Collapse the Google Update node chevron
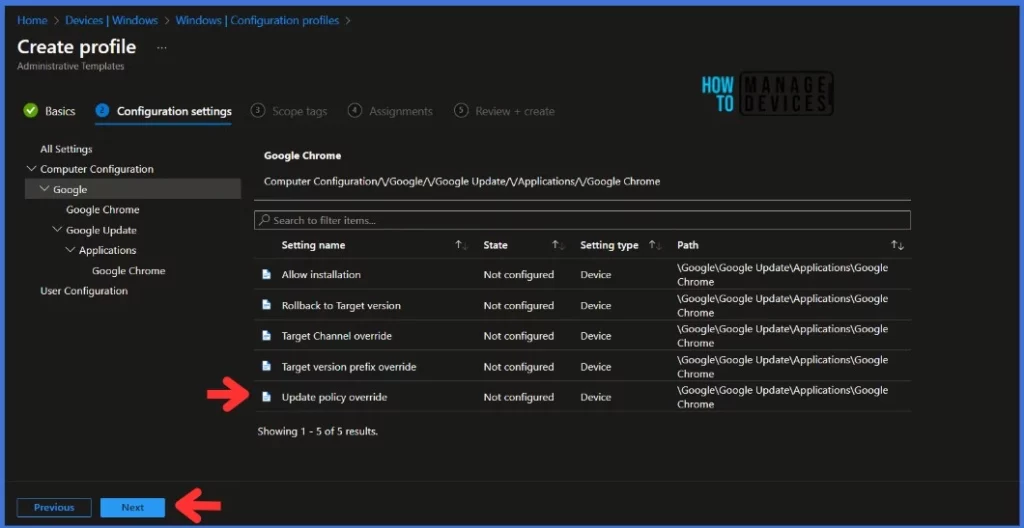The image size is (1024, 528). 57,229
